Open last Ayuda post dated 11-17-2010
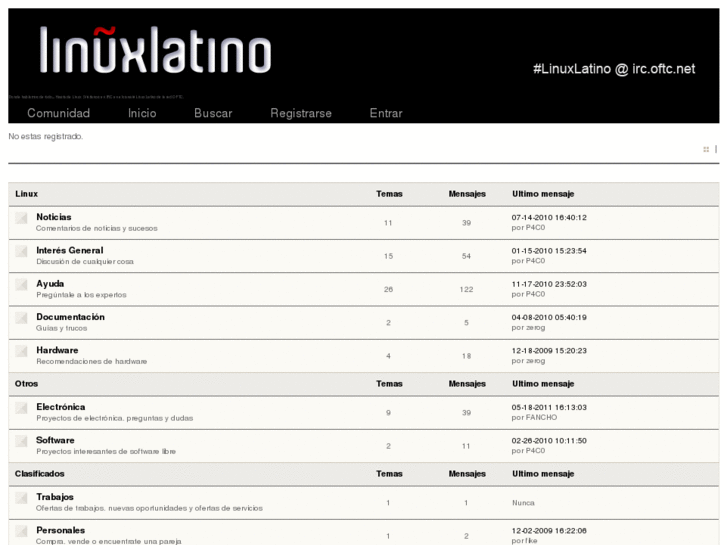This screenshot has width=727, height=545. 549,284
